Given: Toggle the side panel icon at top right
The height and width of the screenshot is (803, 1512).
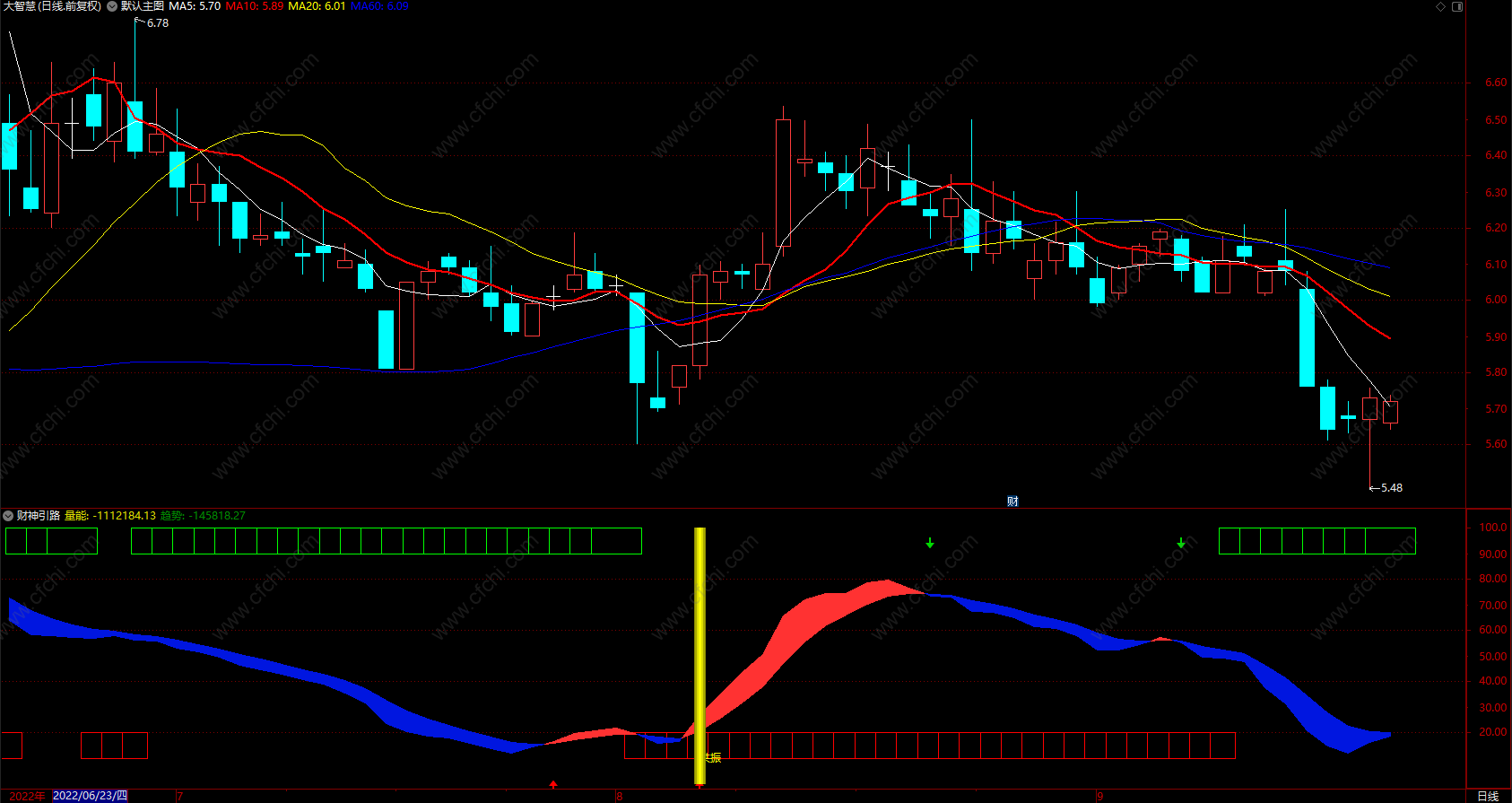Looking at the screenshot, I should pyautogui.click(x=1457, y=6).
